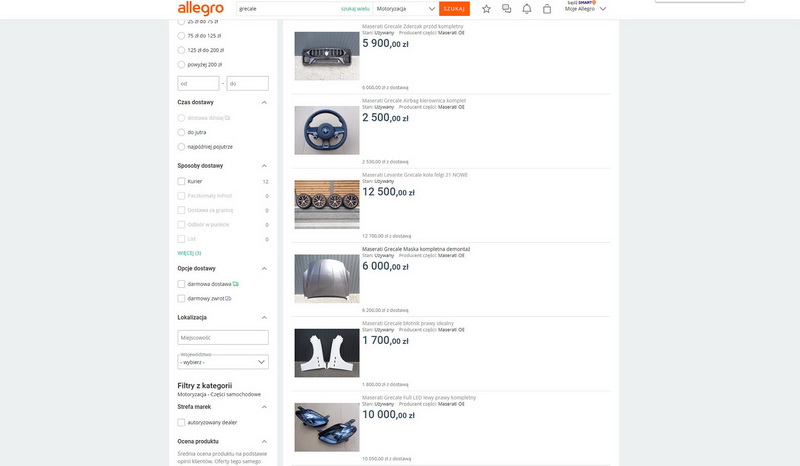Show more delivery options WIĘCEJ (3)
The width and height of the screenshot is (800, 466).
tap(189, 253)
